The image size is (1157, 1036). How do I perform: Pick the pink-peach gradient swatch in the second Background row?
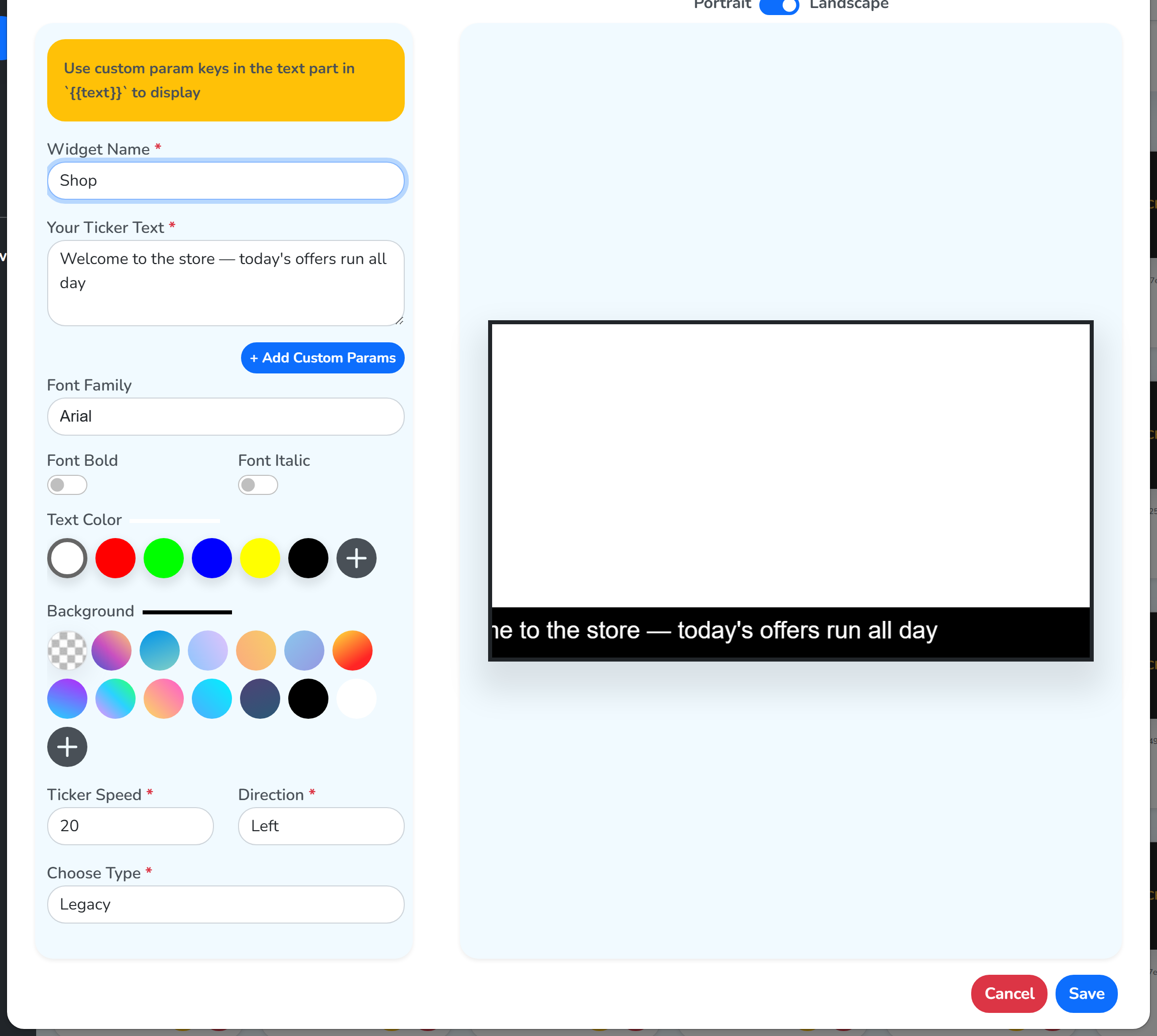coord(164,699)
